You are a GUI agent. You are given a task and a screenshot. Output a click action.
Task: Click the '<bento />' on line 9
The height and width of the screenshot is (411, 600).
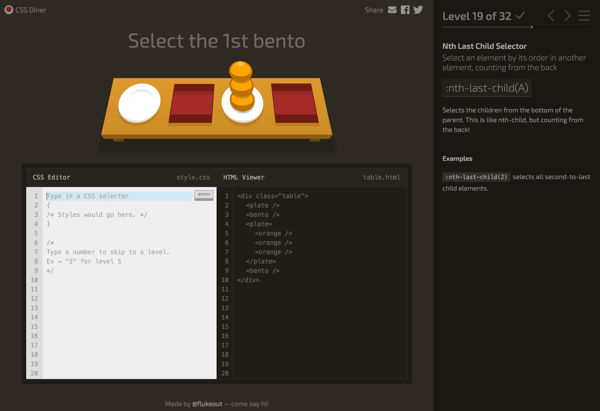click(x=262, y=271)
